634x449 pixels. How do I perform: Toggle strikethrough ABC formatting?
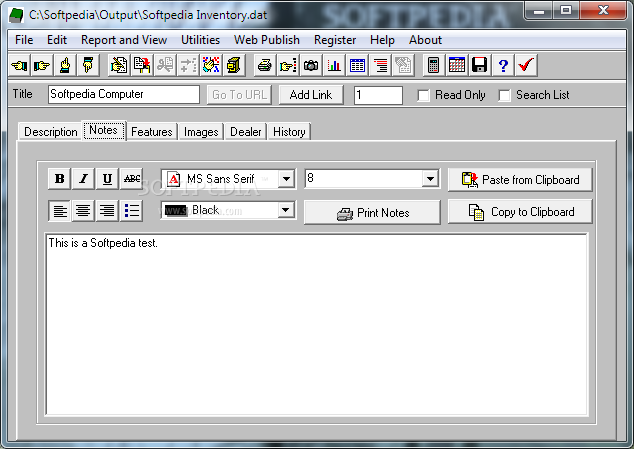click(131, 179)
